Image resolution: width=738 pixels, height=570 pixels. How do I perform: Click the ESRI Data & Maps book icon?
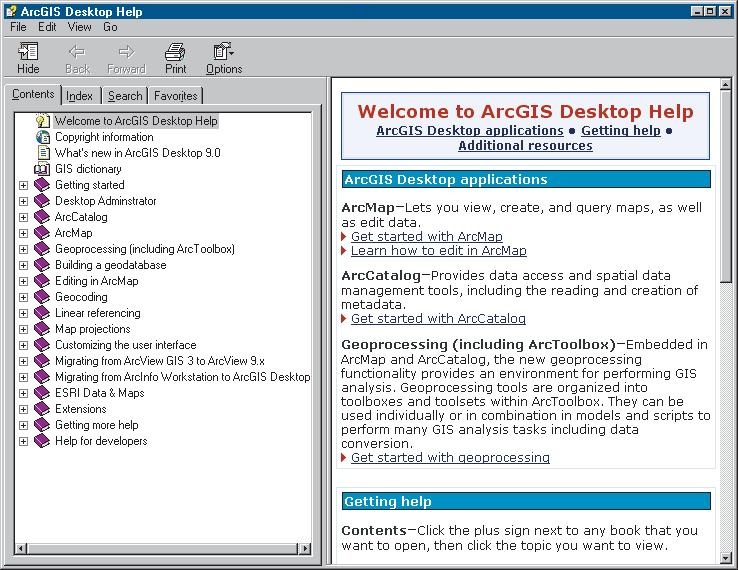pos(42,393)
